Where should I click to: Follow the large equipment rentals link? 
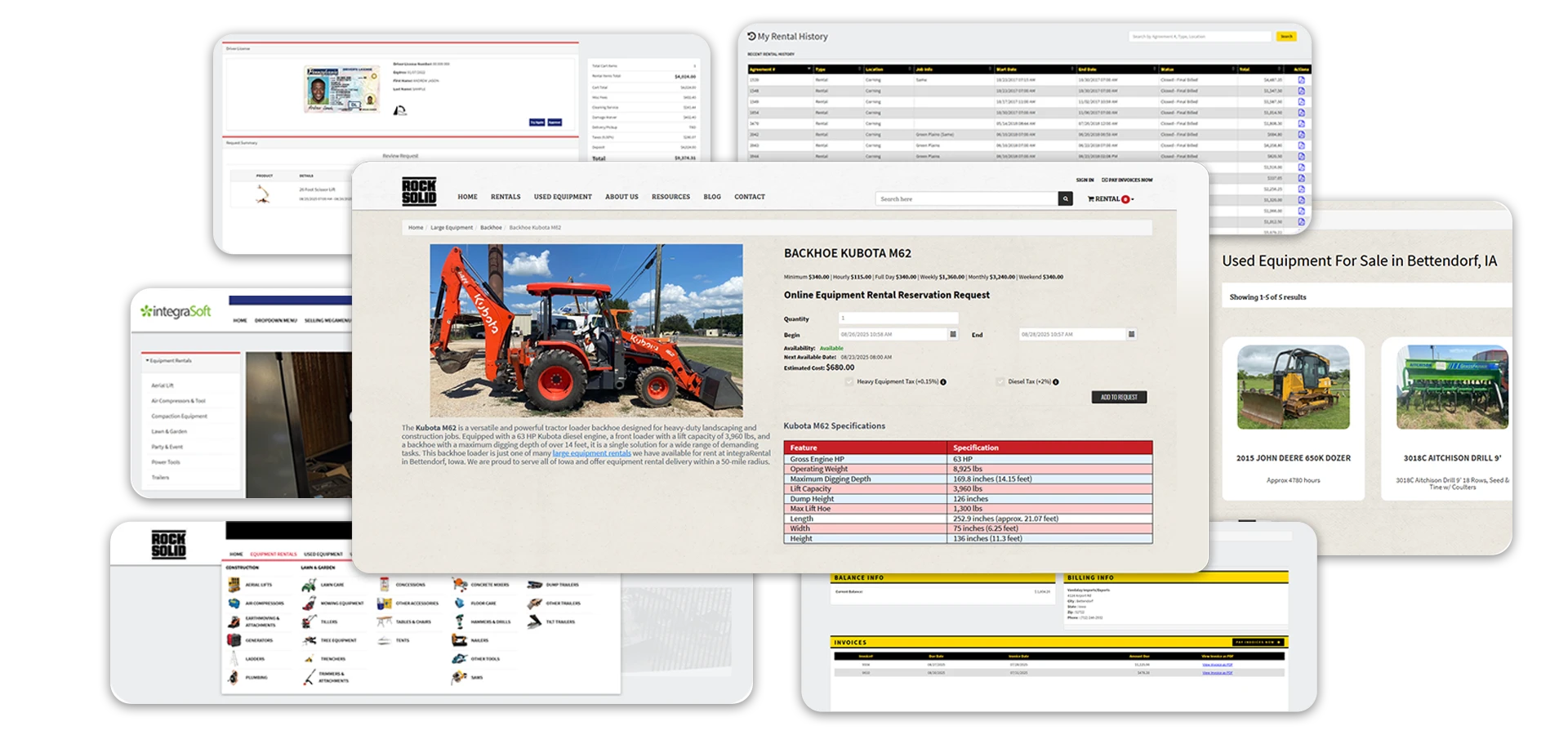[591, 453]
